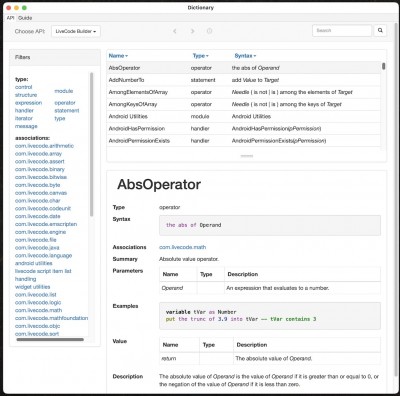This screenshot has height=396, width=400.
Task: Select the AddNumberTo entry row
Action: [x=244, y=80]
